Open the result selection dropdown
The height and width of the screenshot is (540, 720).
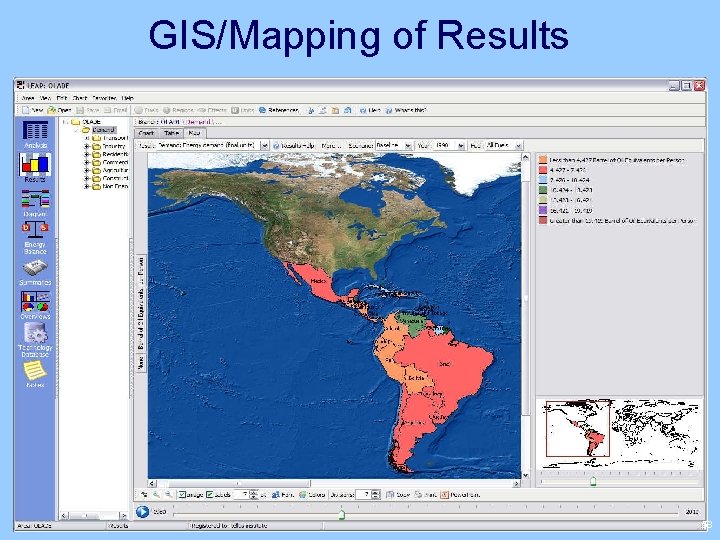[265, 145]
